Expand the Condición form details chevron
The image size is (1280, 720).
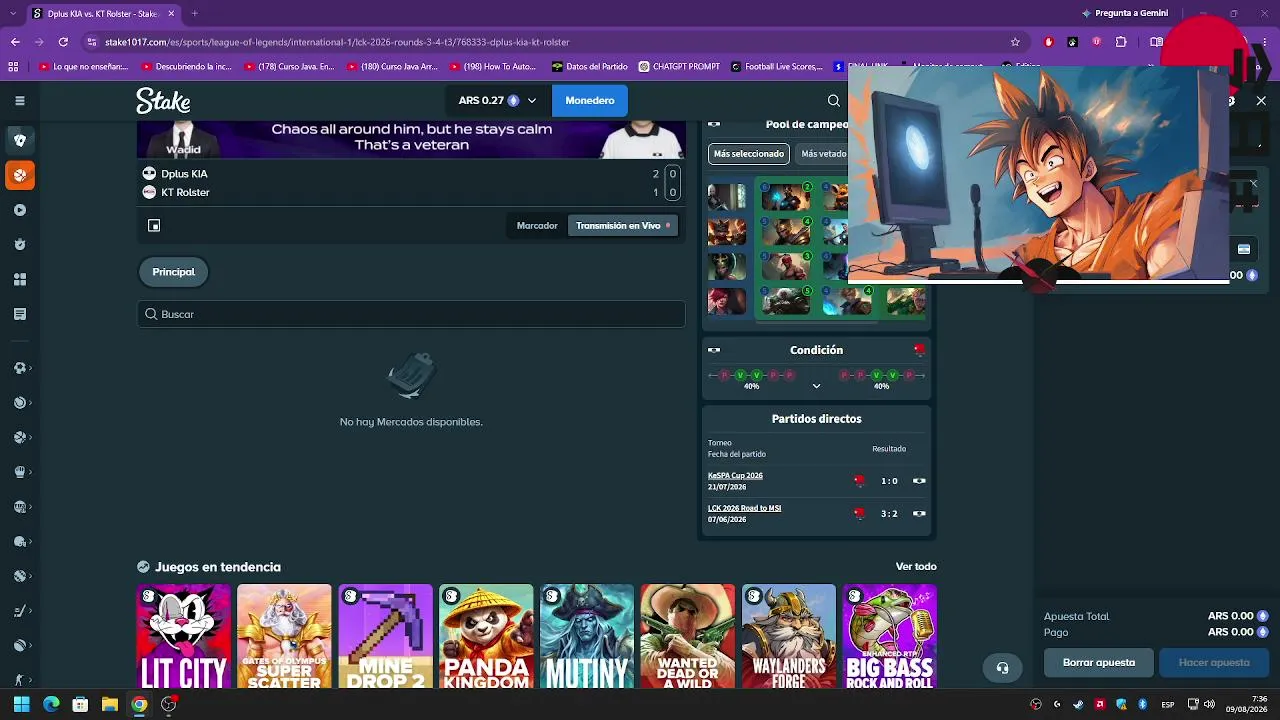tap(816, 386)
